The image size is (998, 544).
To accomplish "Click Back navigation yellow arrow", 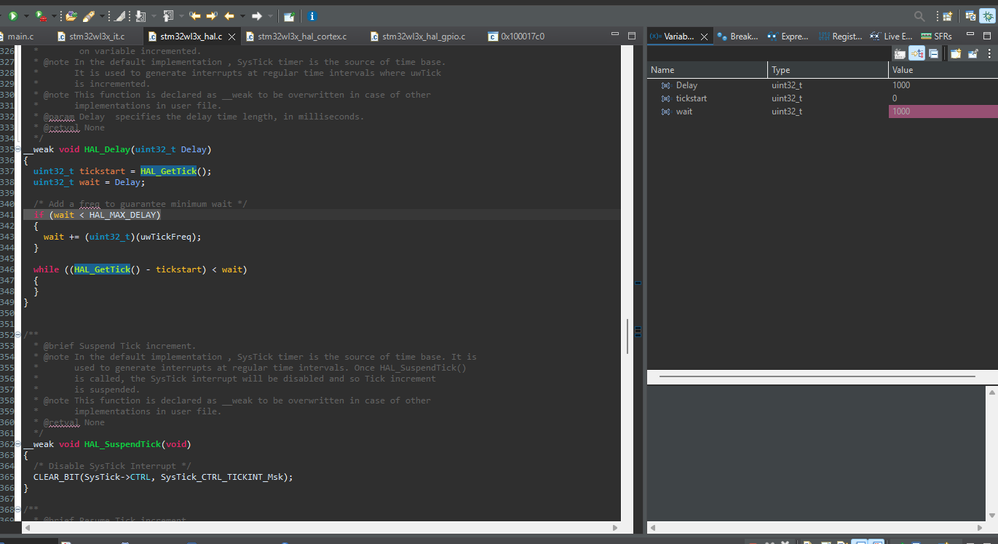I will pyautogui.click(x=229, y=16).
